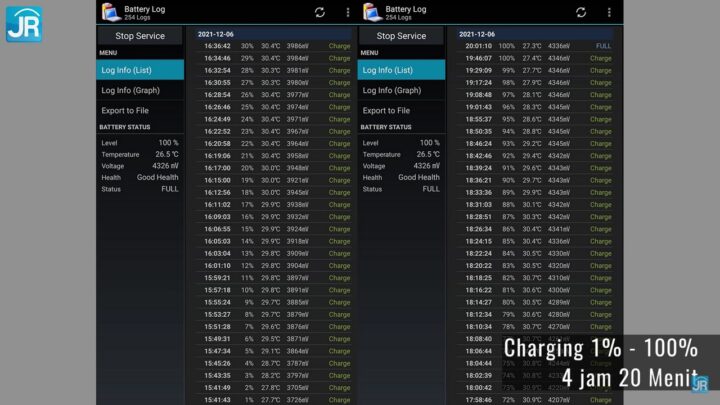Screen dimensions: 720x405
Task: Stop Service in the right panel
Action: pos(401,36)
